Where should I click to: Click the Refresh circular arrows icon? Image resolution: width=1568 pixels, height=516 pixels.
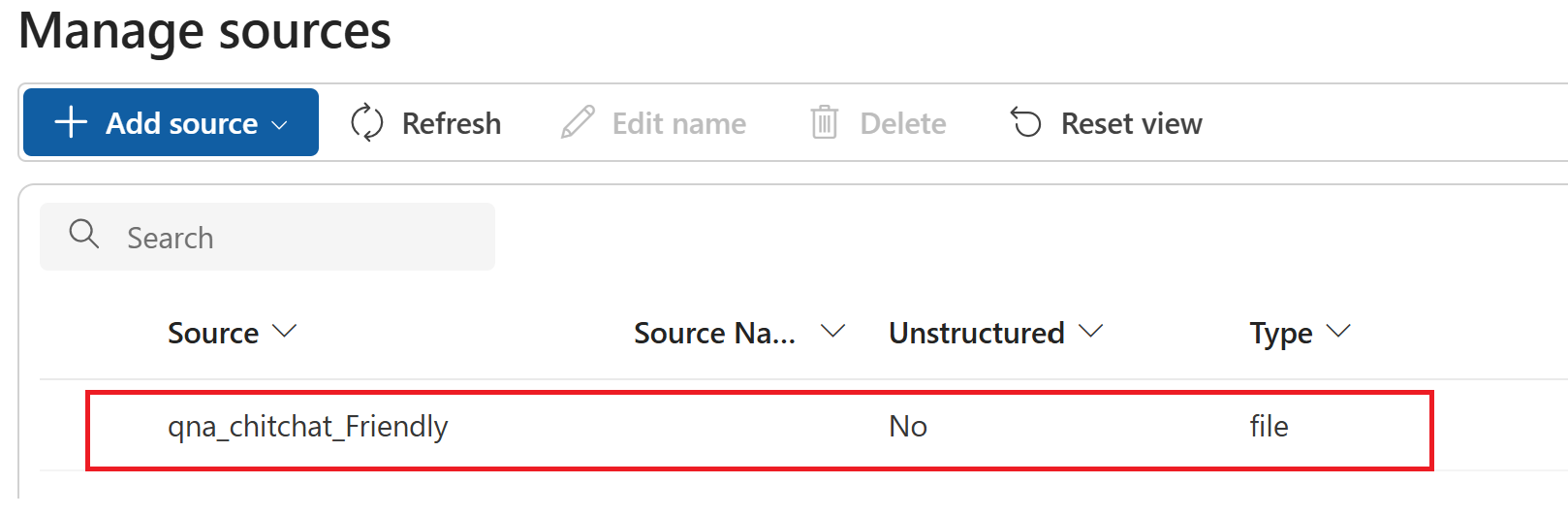367,123
